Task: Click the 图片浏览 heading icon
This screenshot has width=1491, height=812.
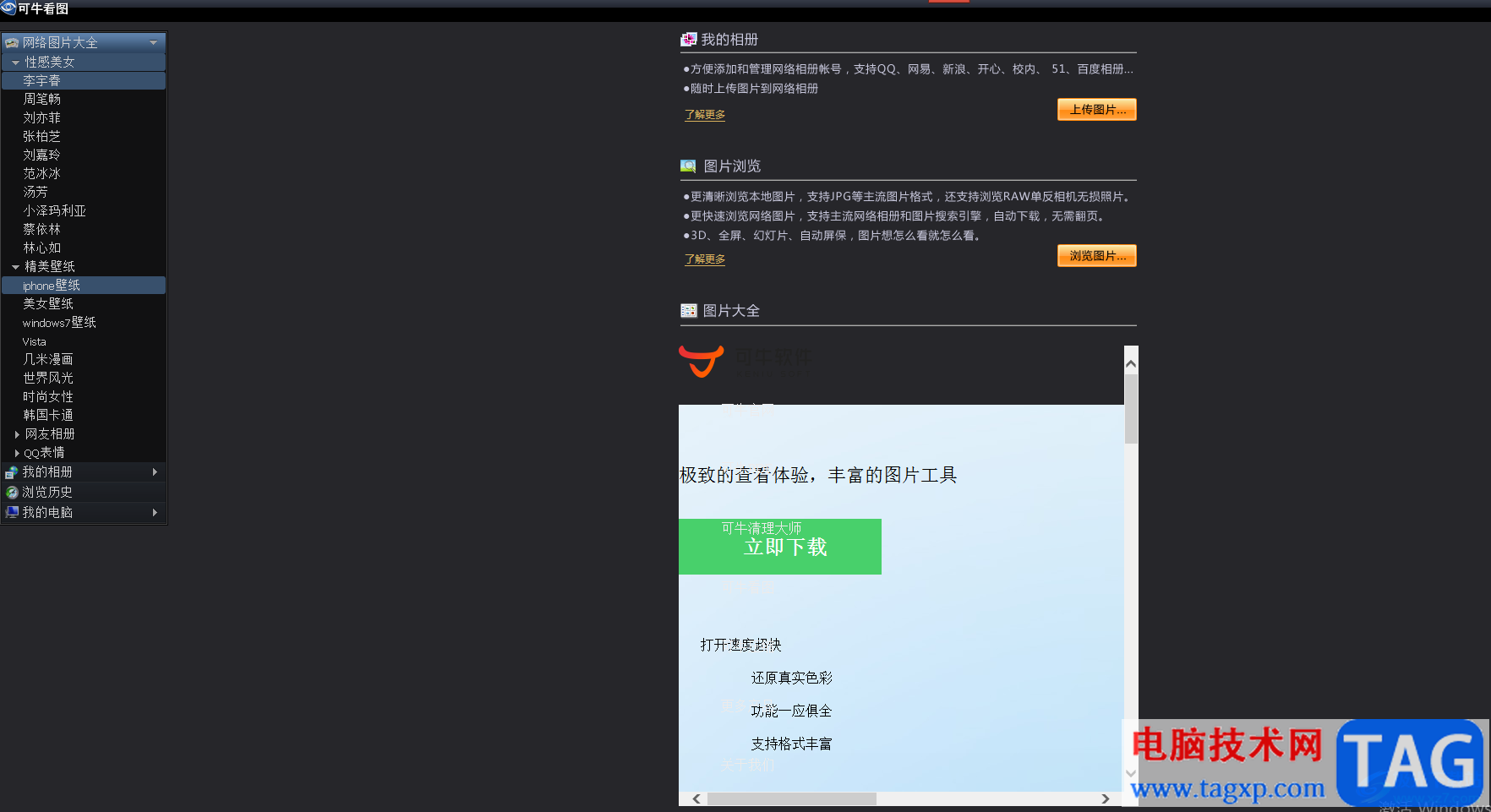Action: 688,166
